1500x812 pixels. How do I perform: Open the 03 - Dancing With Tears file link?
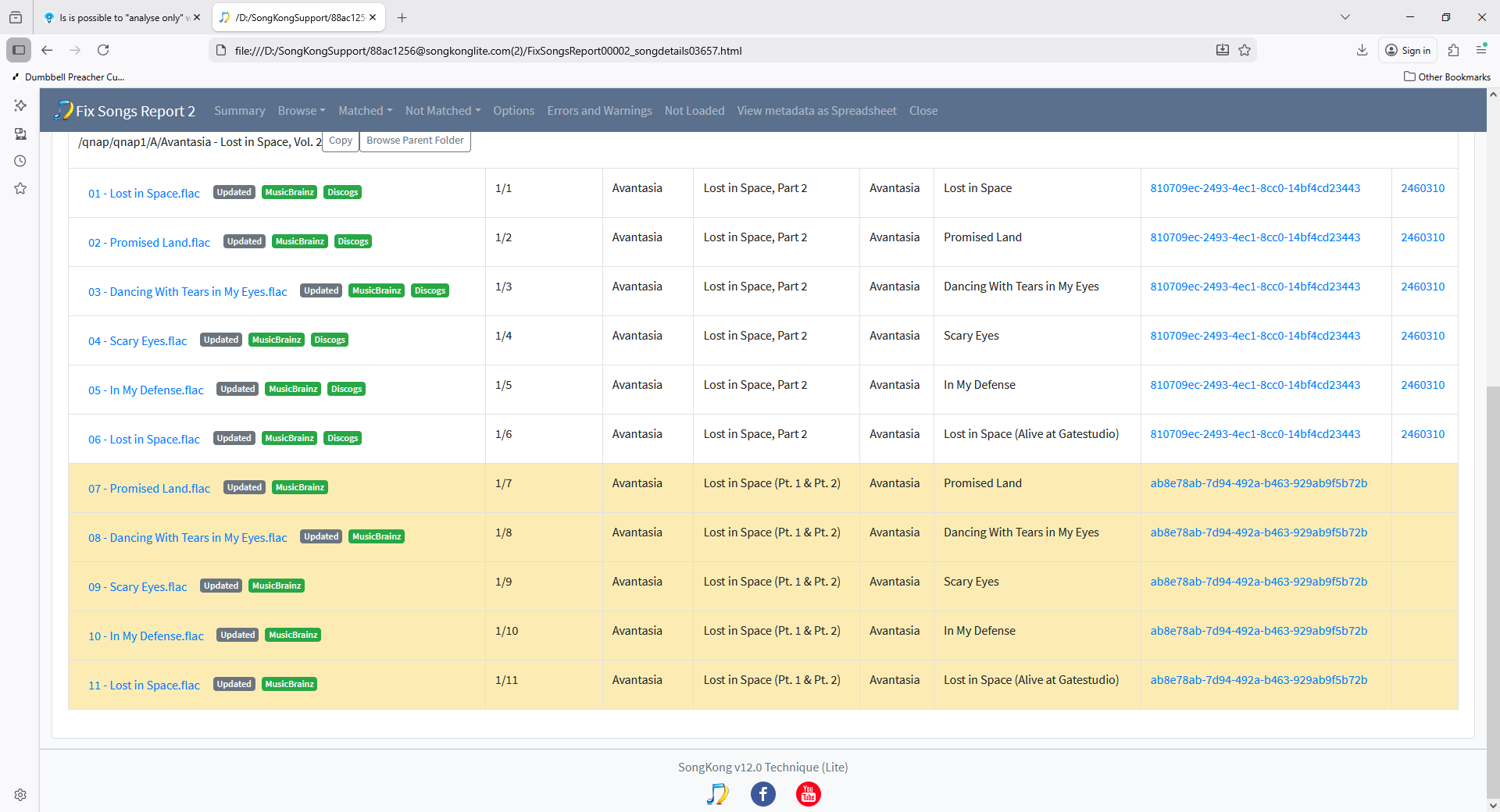[187, 292]
